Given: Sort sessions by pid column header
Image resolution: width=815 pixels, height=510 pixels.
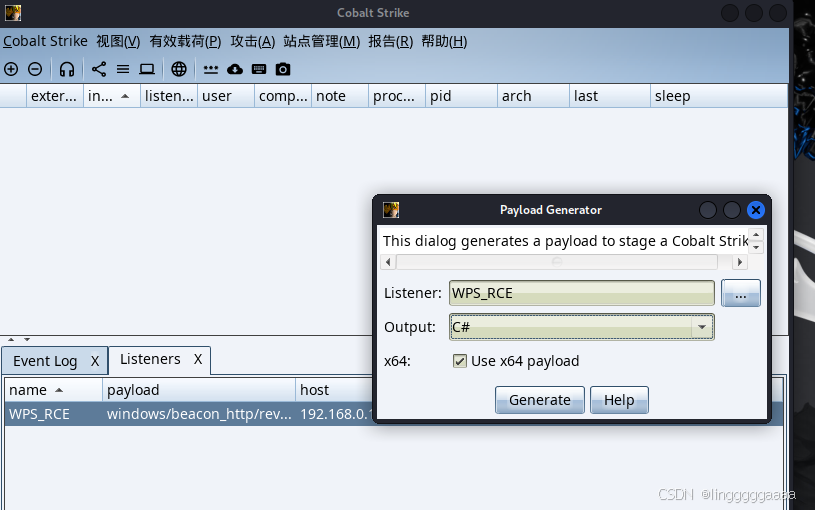Looking at the screenshot, I should pos(462,96).
